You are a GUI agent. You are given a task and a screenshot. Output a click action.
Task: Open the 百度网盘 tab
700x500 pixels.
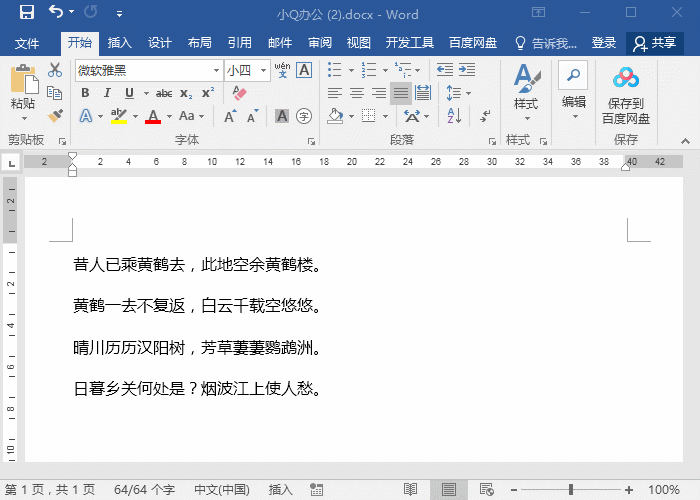click(x=473, y=43)
